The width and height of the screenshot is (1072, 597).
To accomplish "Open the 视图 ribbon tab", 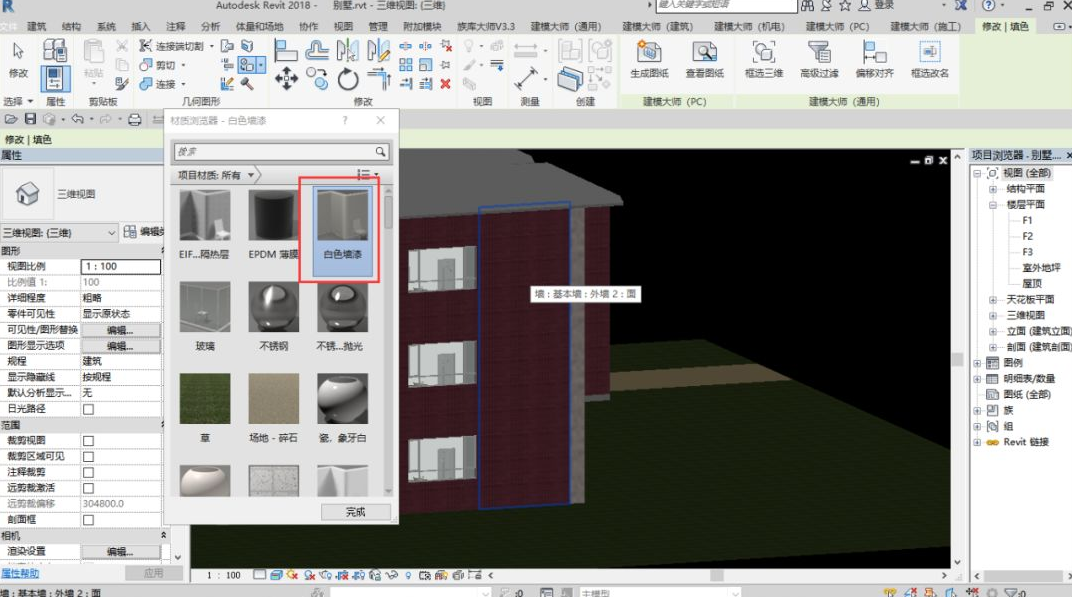I will coord(343,26).
